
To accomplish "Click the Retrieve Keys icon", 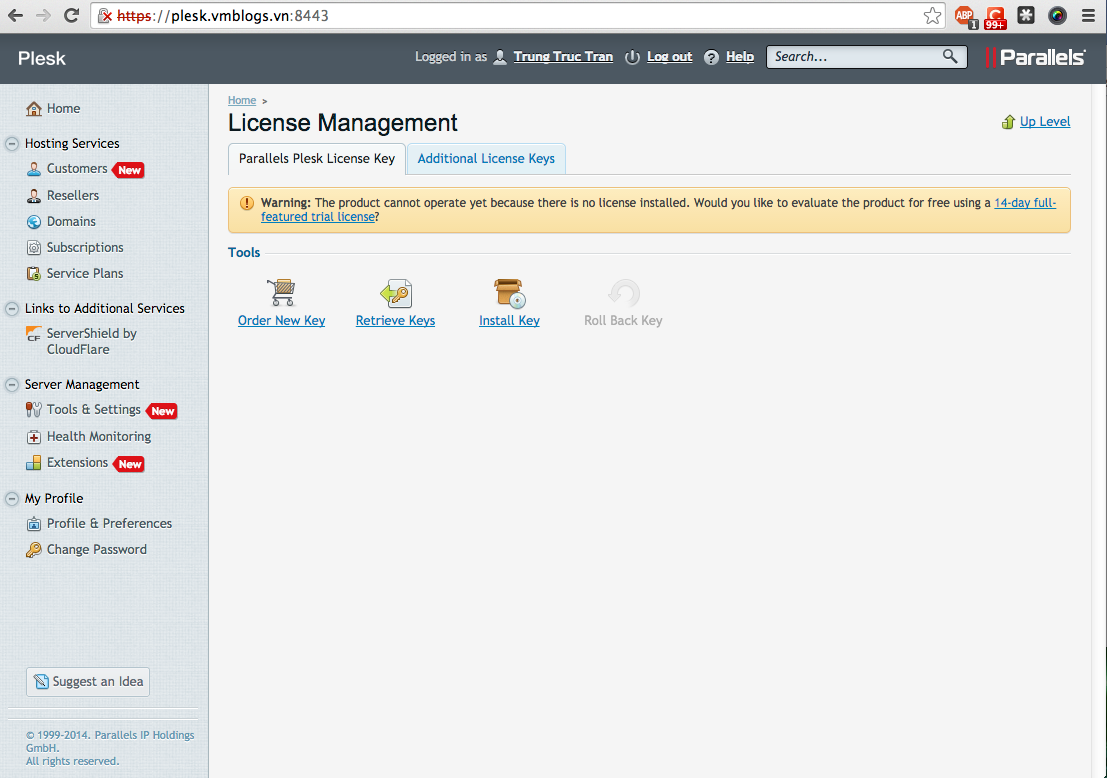I will (x=395, y=293).
